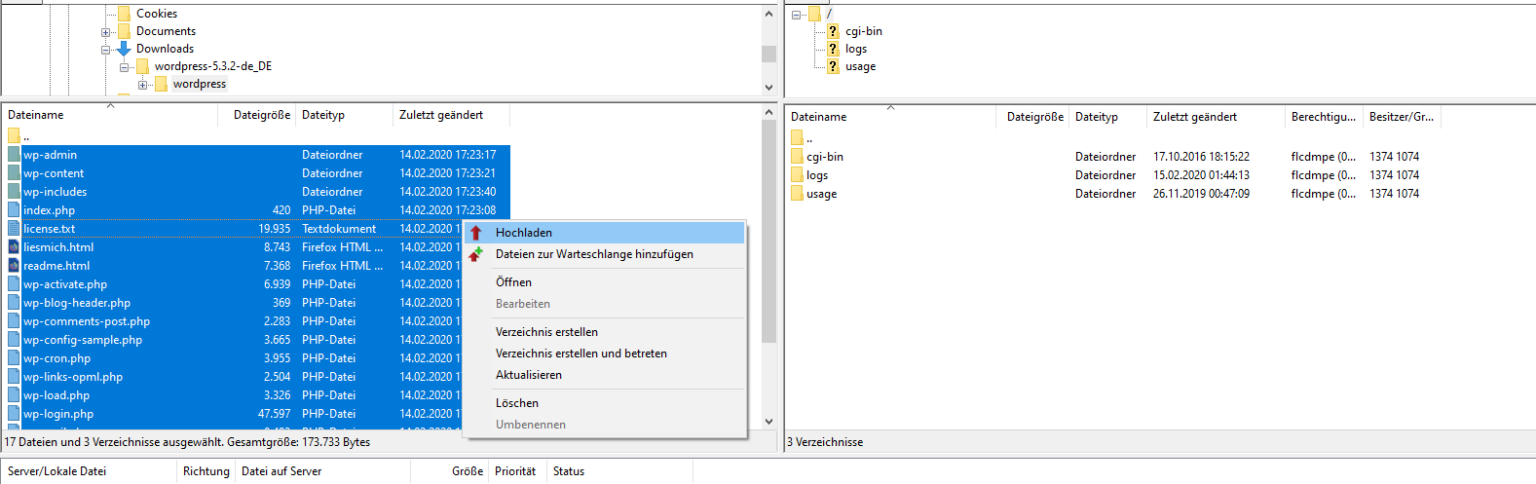Click the wp-cron.php file icon
The image size is (1536, 484).
tap(13, 358)
